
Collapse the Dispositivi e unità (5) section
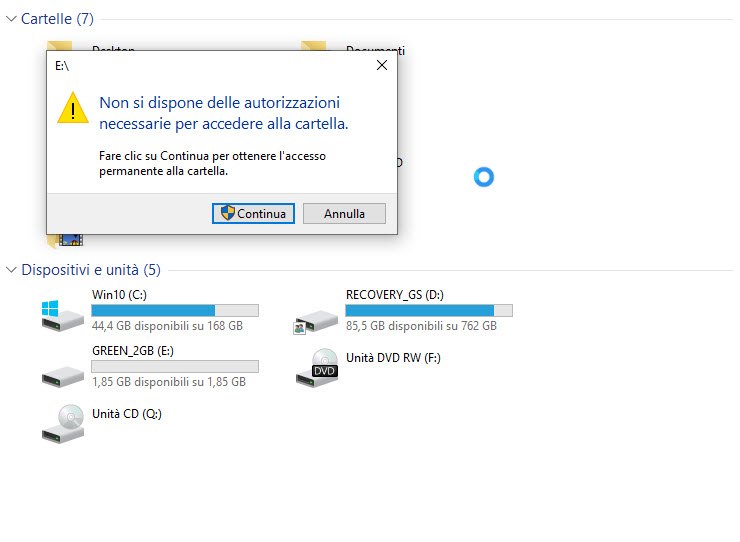(x=11, y=270)
